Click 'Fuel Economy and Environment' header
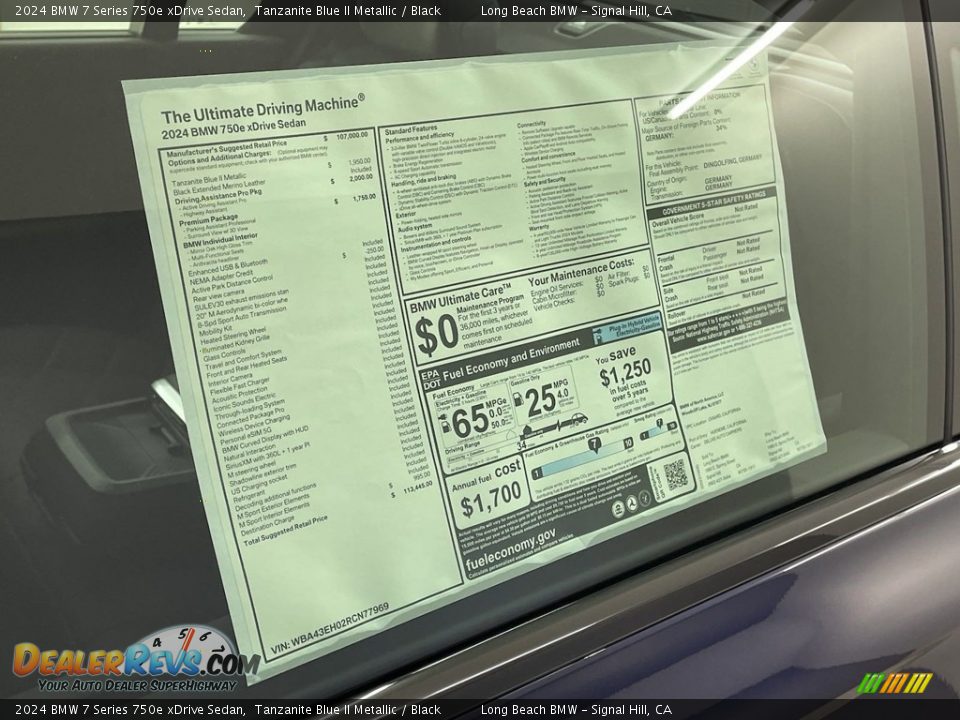The width and height of the screenshot is (960, 720). pyautogui.click(x=511, y=359)
